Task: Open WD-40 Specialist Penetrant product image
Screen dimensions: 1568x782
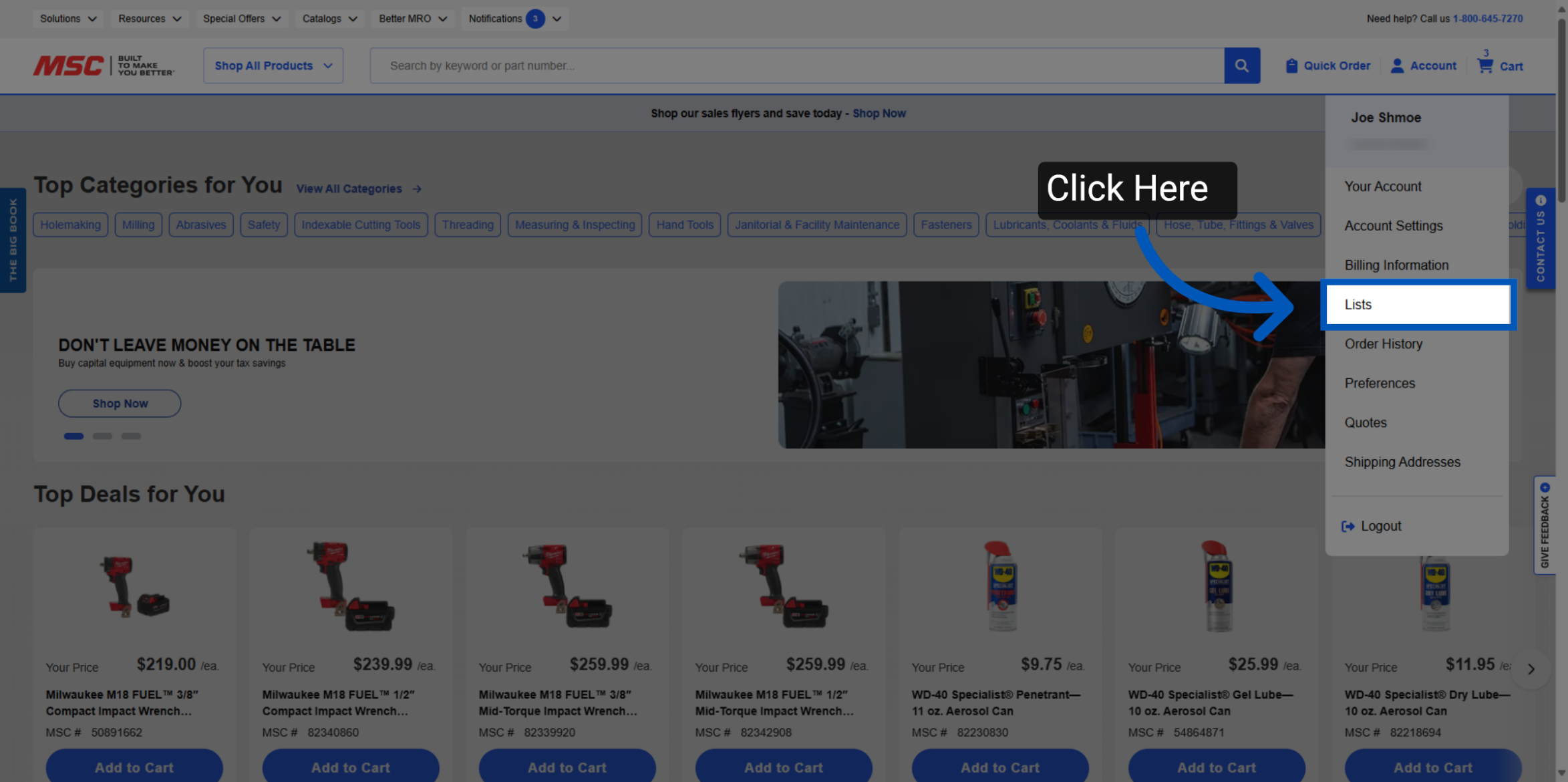Action: pyautogui.click(x=1001, y=586)
